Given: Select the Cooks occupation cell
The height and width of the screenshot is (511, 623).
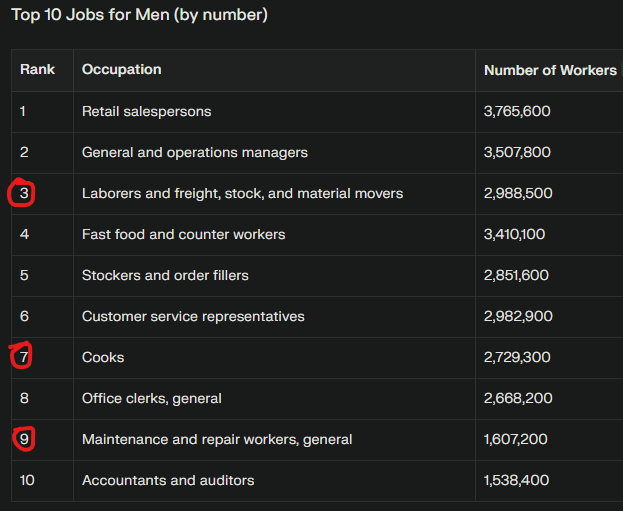Looking at the screenshot, I should (x=103, y=357).
